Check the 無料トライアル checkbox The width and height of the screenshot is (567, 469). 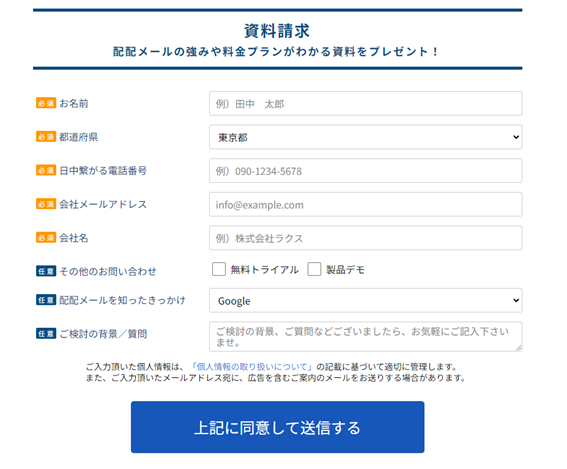pyautogui.click(x=219, y=269)
